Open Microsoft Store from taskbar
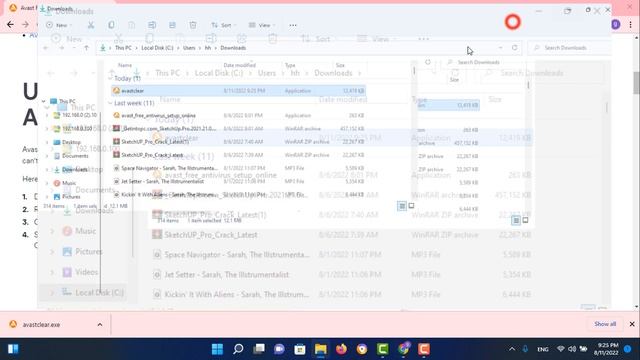Image resolution: width=640 pixels, height=360 pixels. [x=300, y=349]
